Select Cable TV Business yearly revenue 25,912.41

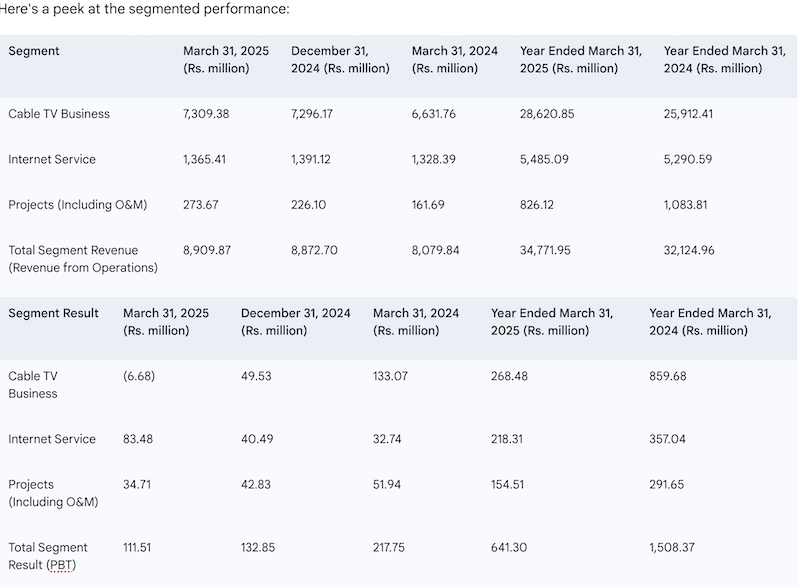pos(688,114)
